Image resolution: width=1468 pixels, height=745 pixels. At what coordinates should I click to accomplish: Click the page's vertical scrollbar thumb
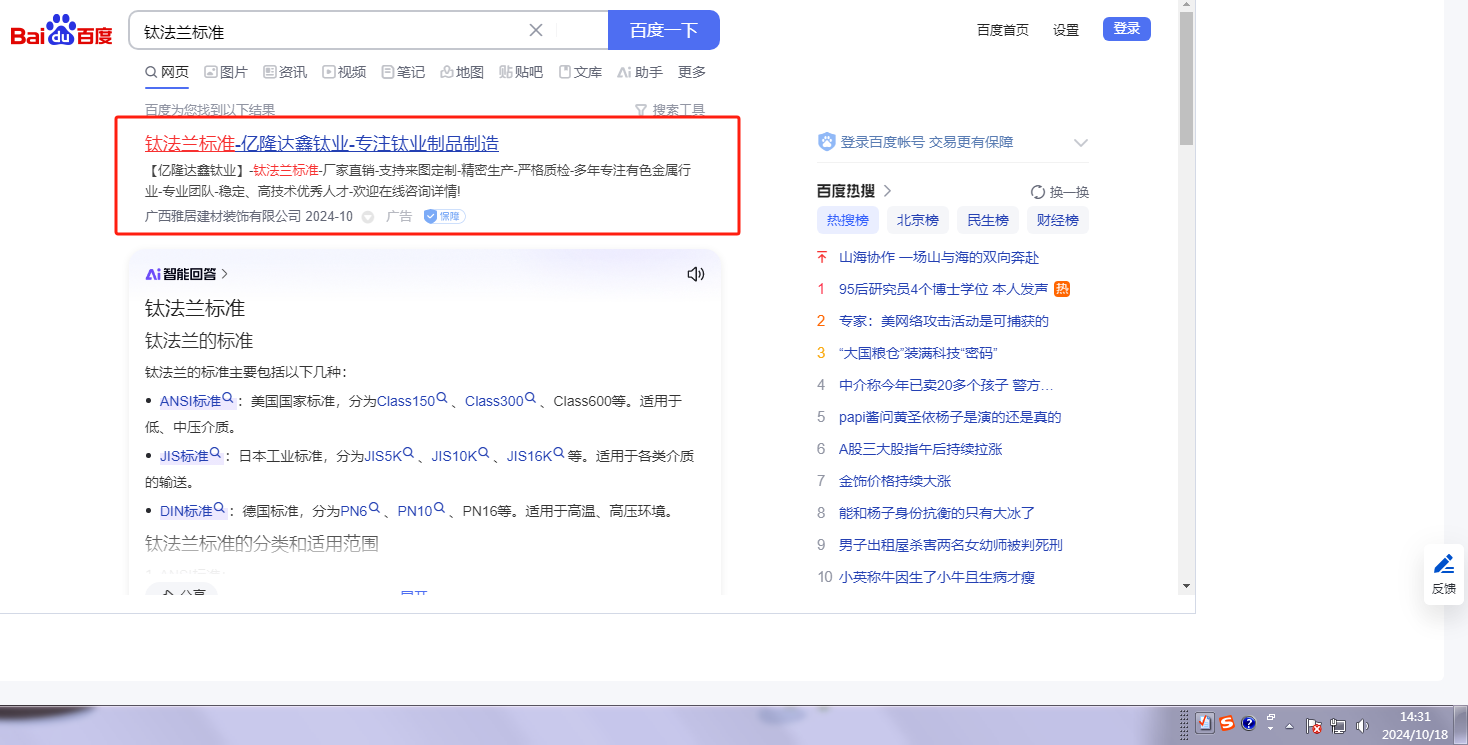click(1186, 80)
